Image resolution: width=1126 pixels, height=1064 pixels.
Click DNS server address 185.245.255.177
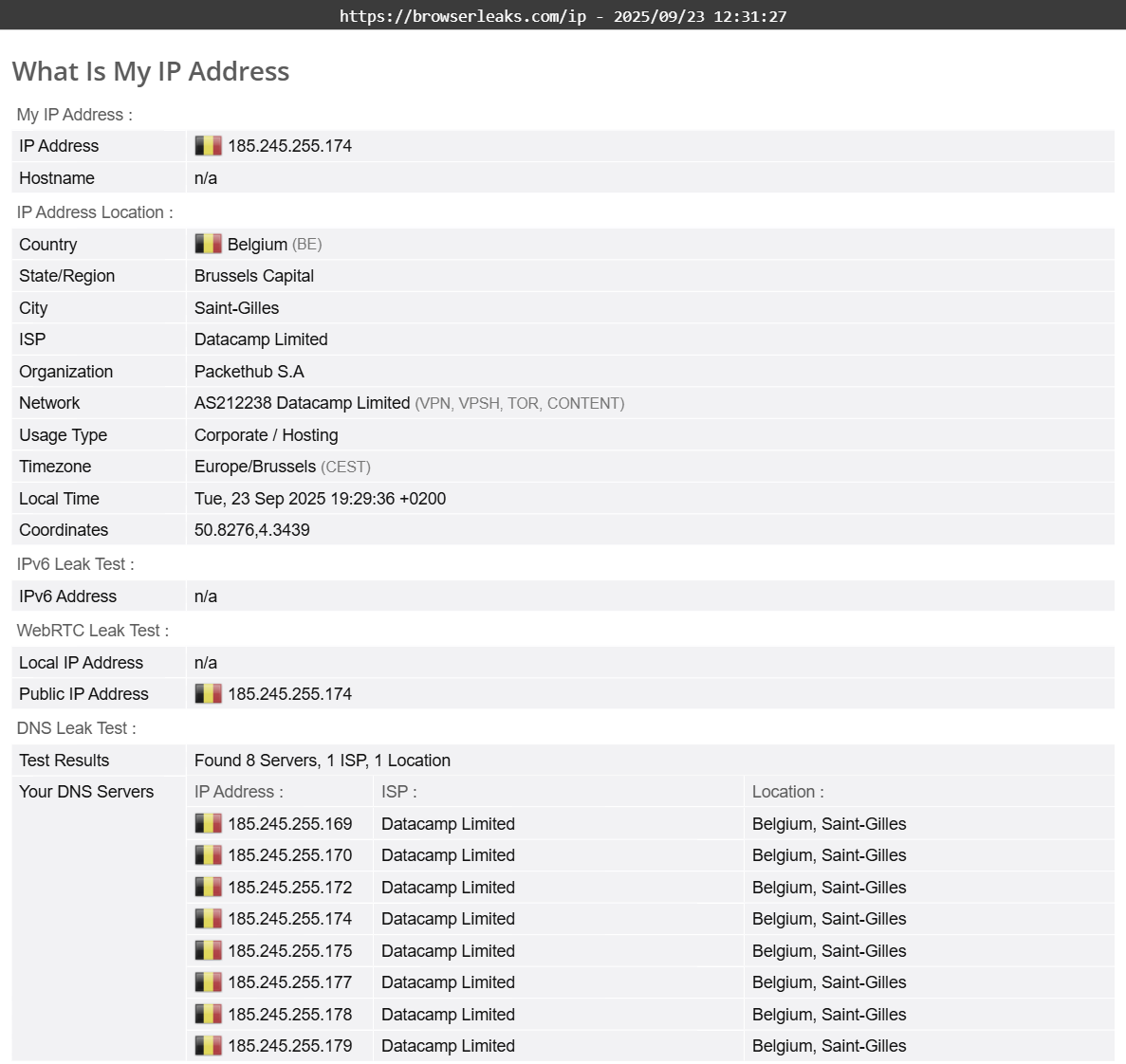click(x=289, y=982)
